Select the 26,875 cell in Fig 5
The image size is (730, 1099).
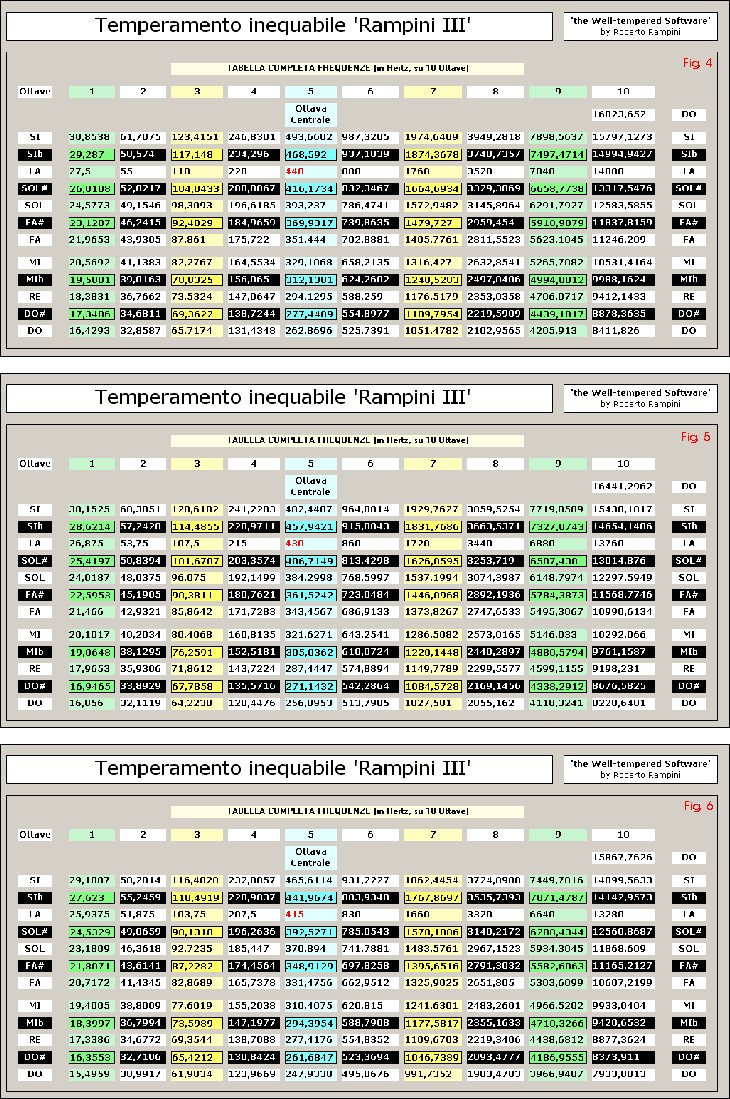click(x=92, y=543)
